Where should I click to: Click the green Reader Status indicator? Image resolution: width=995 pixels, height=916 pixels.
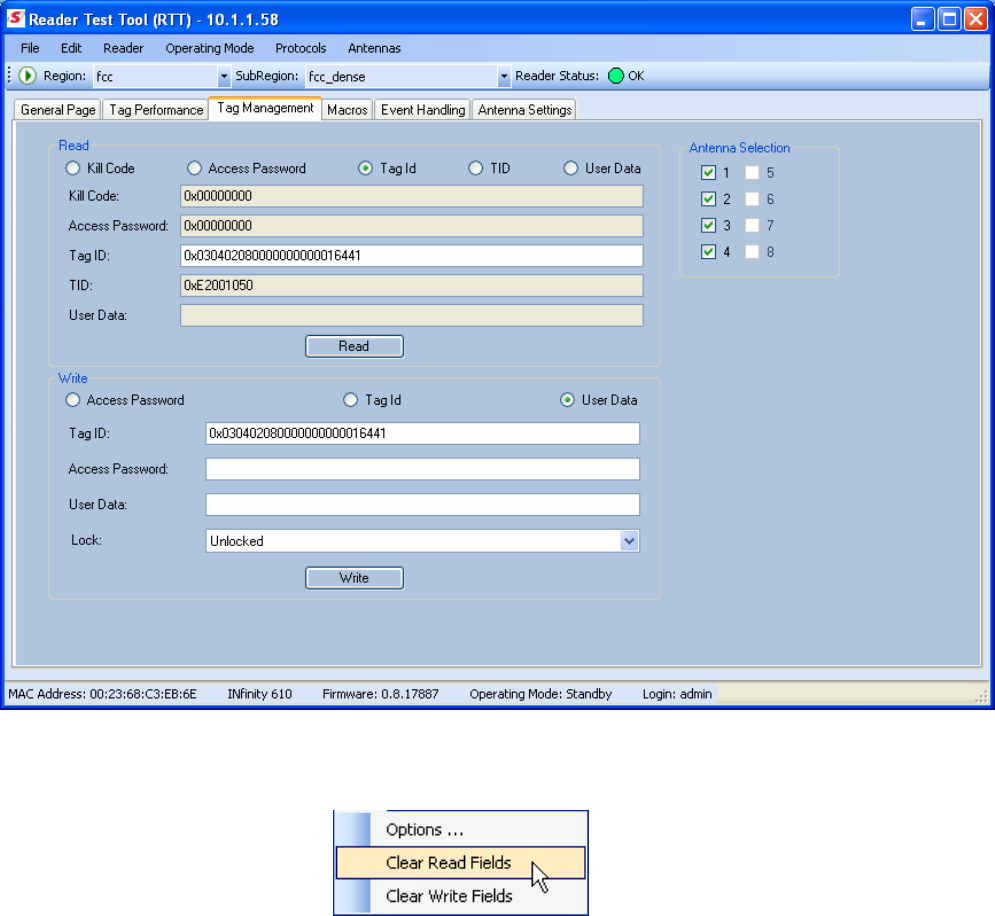point(616,76)
